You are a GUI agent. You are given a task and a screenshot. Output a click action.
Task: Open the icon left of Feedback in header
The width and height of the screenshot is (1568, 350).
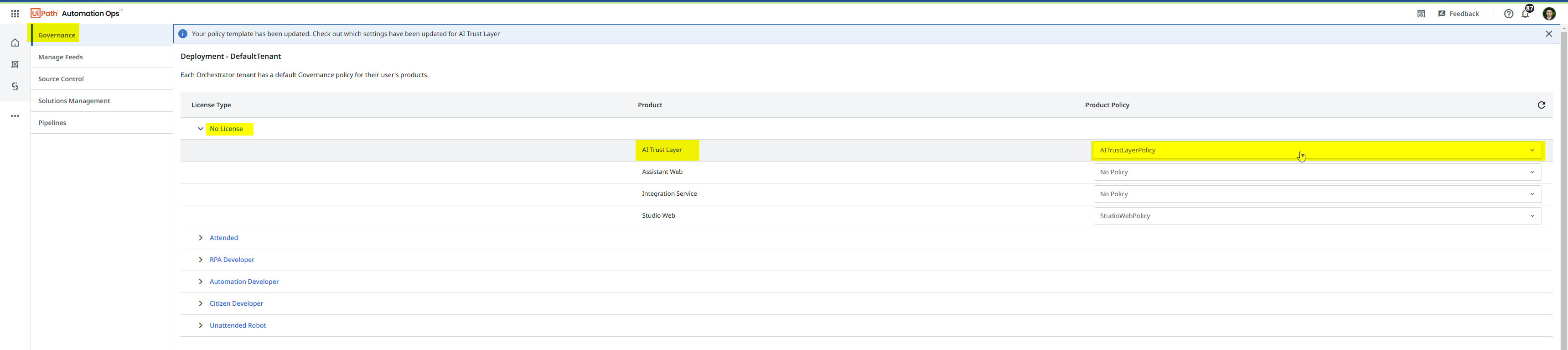1421,13
